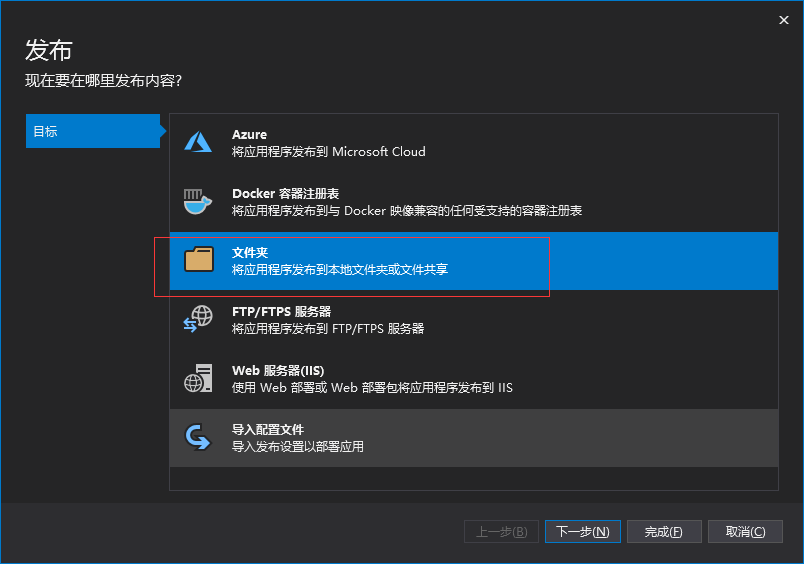Choose Docker 容器注册表 publish option
Viewport: 804px width, 564px height.
[x=474, y=202]
